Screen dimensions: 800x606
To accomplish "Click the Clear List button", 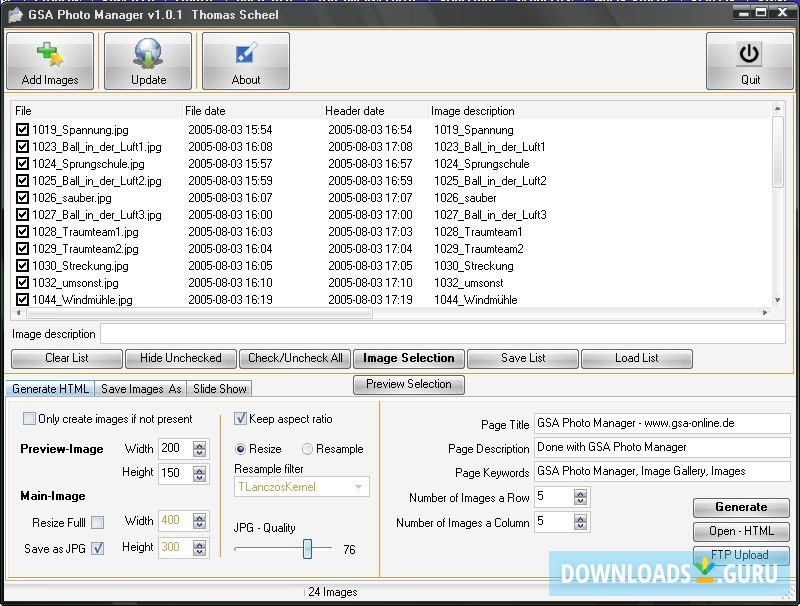I will point(67,358).
